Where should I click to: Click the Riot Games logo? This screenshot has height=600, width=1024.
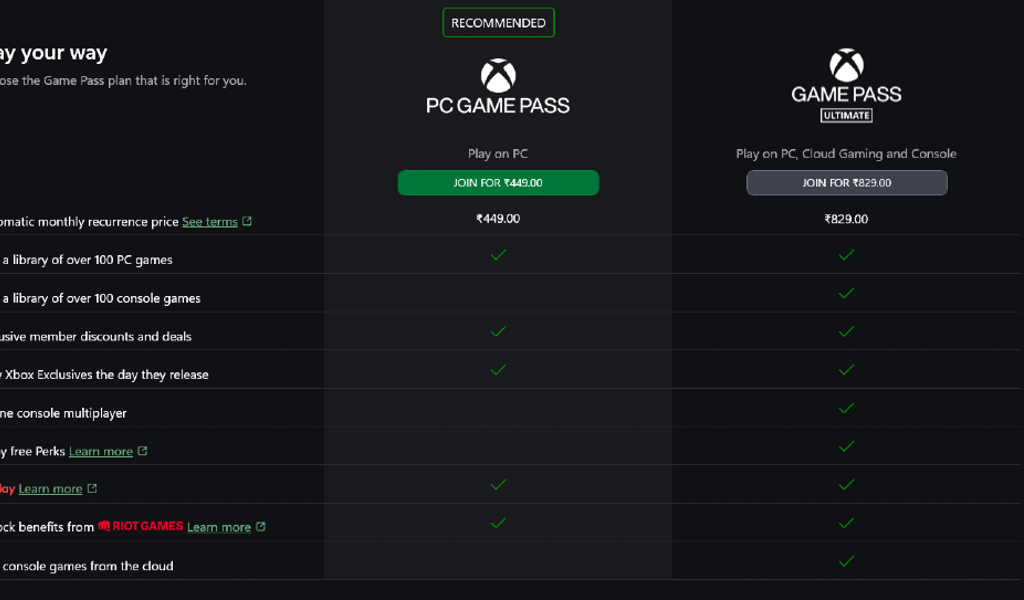[x=140, y=526]
